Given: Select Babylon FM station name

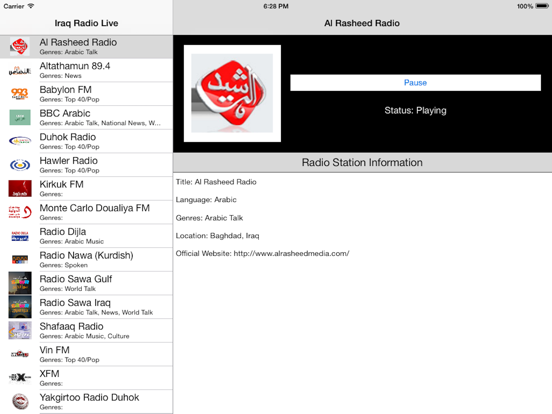Looking at the screenshot, I should [65, 89].
